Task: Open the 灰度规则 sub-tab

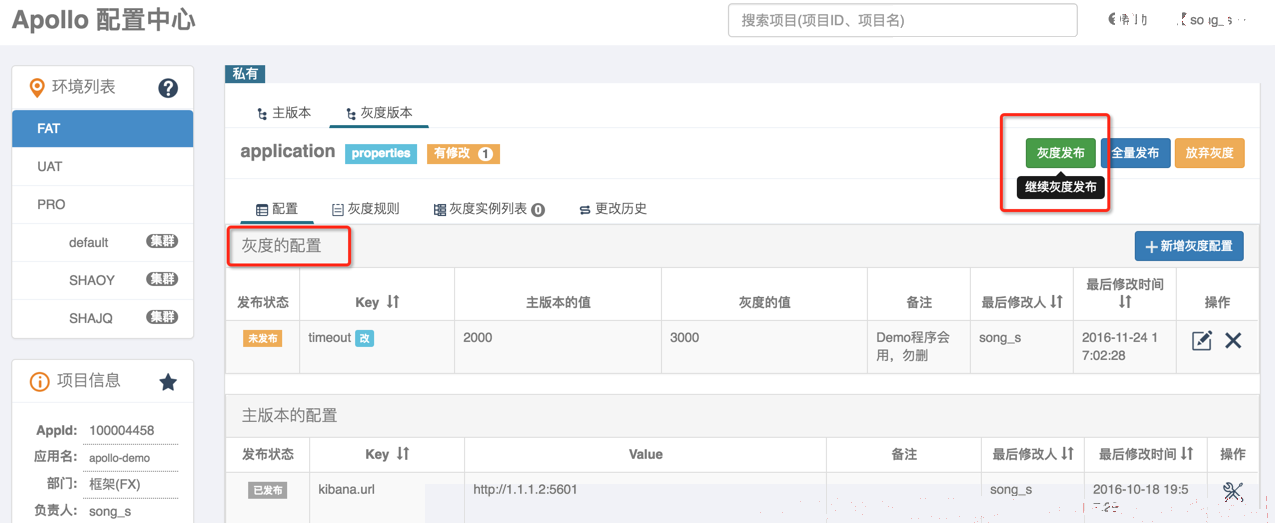Action: coord(365,209)
